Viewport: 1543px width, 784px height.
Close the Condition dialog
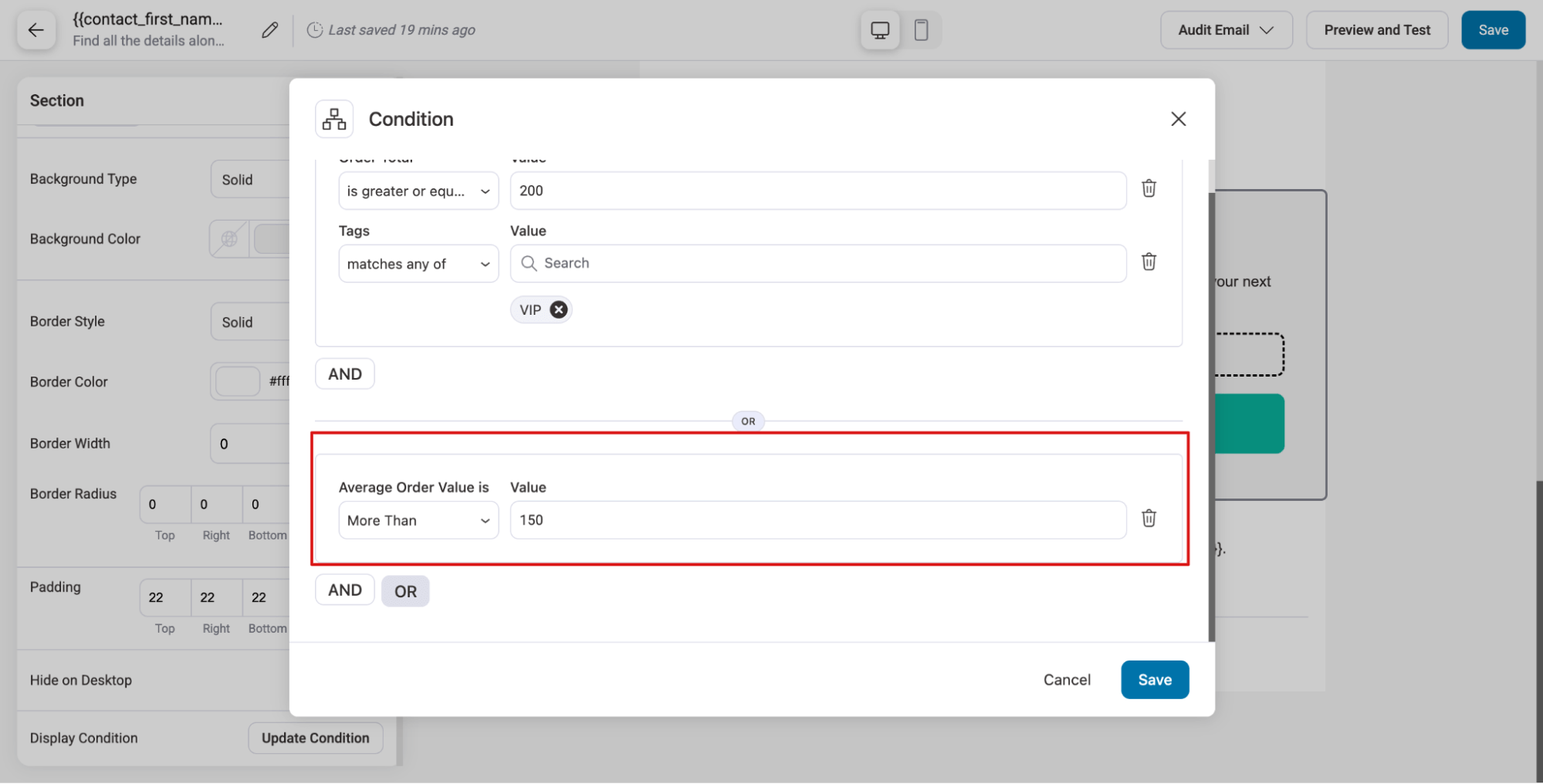point(1178,119)
